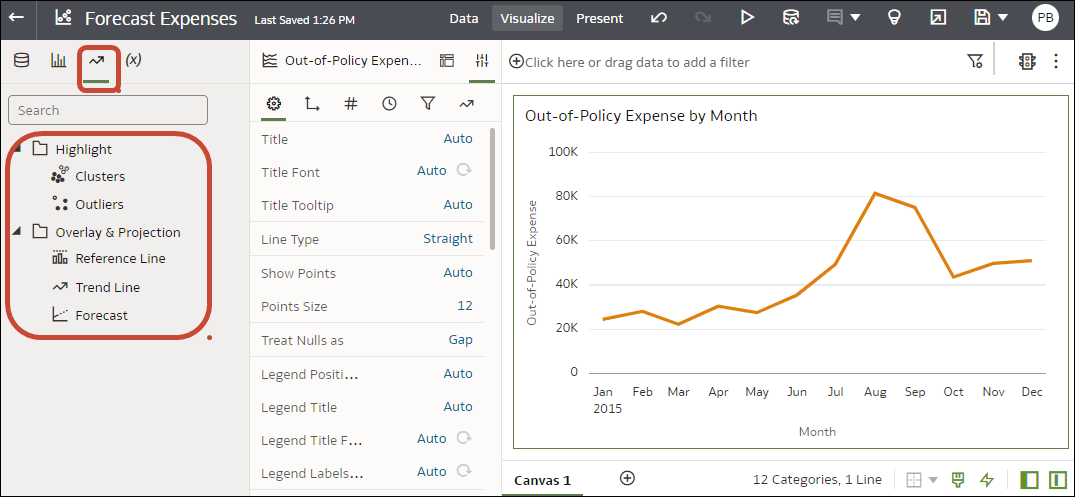This screenshot has width=1075, height=497.
Task: Open the Analytics panel icon
Action: pos(97,60)
